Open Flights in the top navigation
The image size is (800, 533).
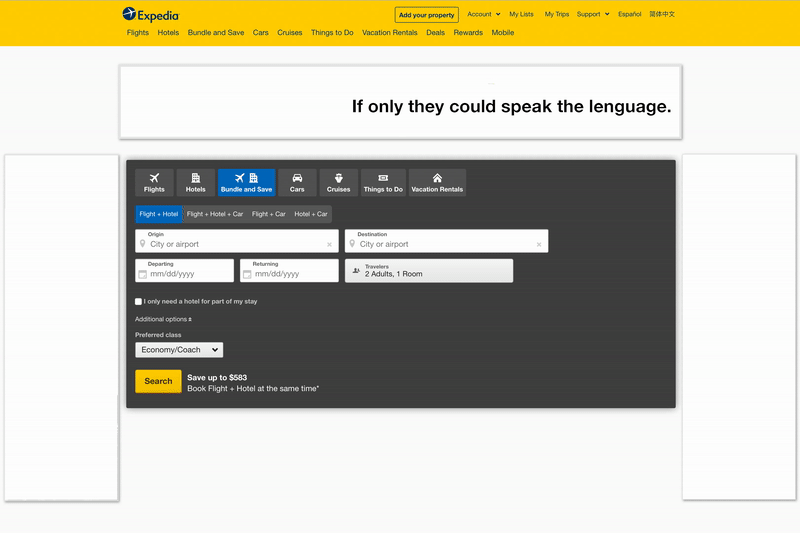[x=138, y=33]
